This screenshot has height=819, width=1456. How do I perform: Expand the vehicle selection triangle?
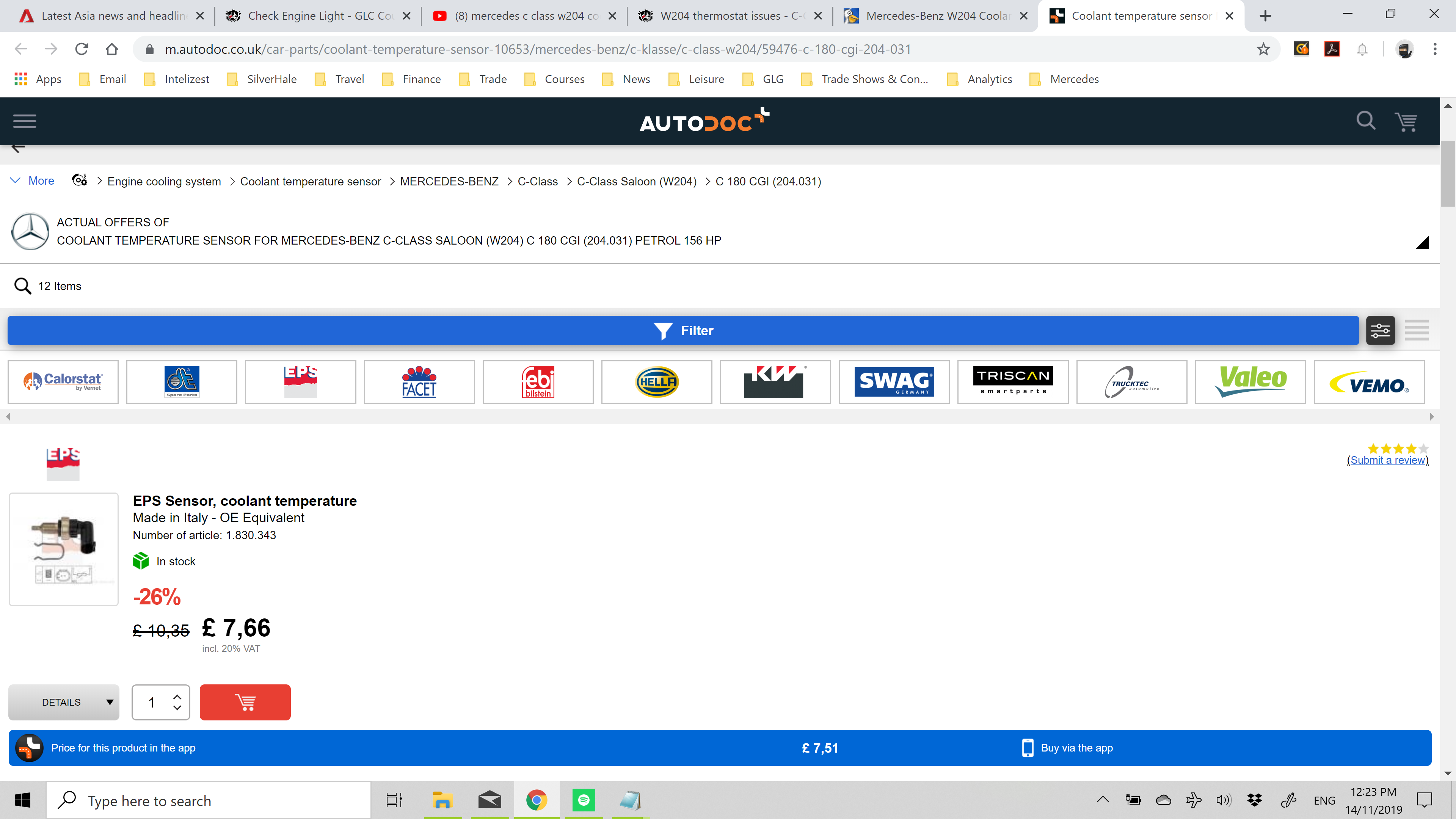pos(1422,243)
